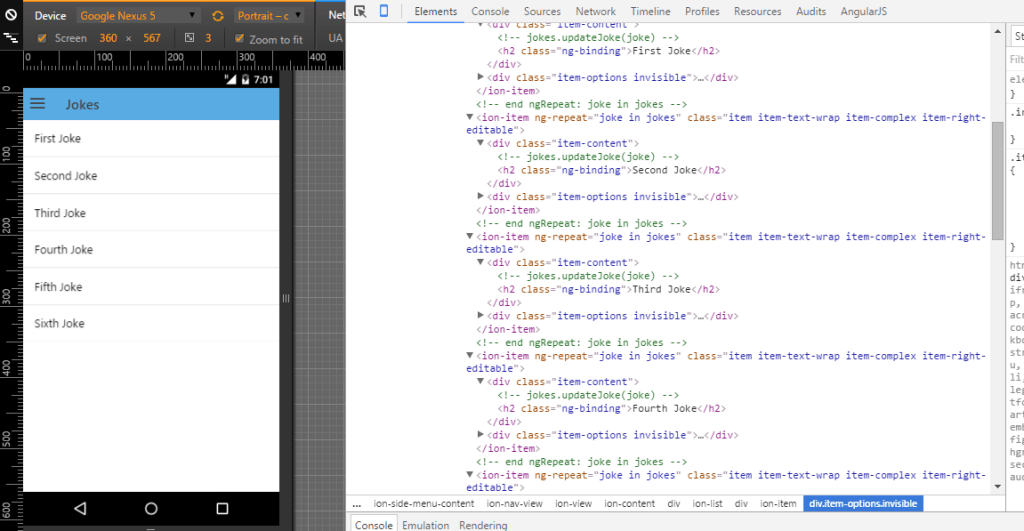This screenshot has height=531, width=1024.
Task: Collapse the item-content div containing Third Joke
Action: pos(481,263)
